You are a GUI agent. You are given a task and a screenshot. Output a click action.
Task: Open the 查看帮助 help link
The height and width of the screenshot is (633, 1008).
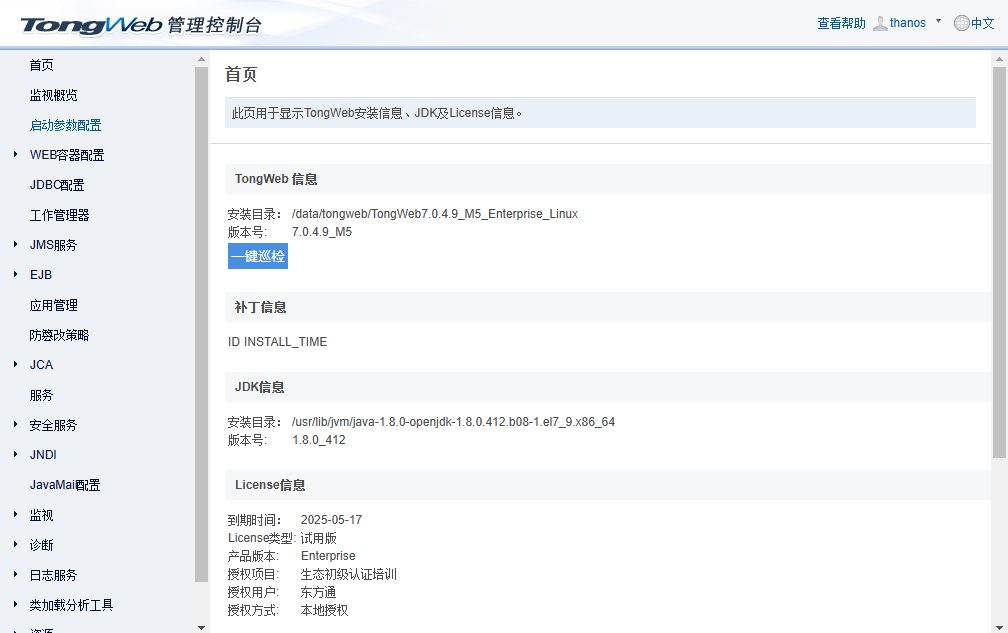pyautogui.click(x=841, y=23)
